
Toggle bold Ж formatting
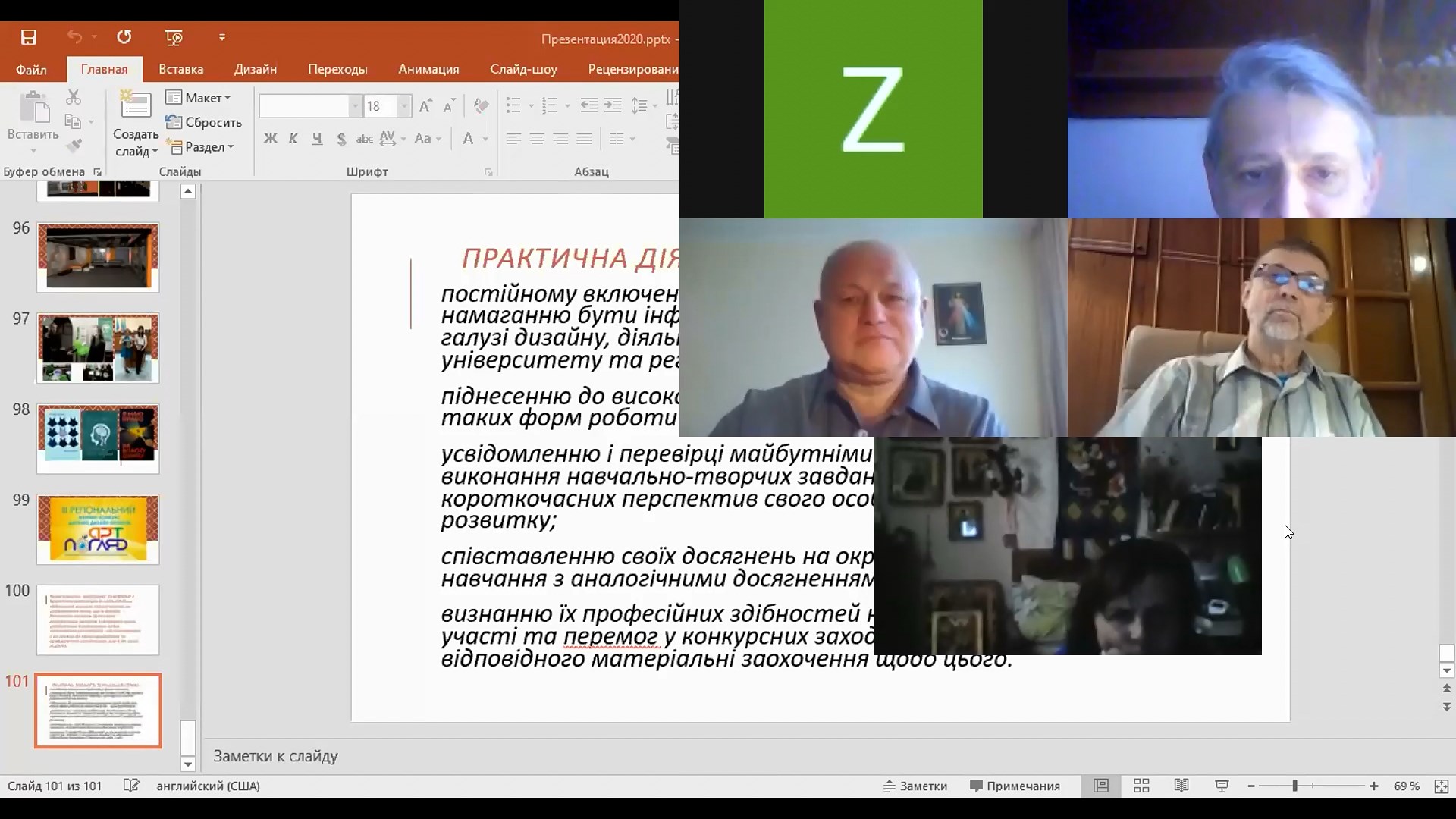(270, 139)
